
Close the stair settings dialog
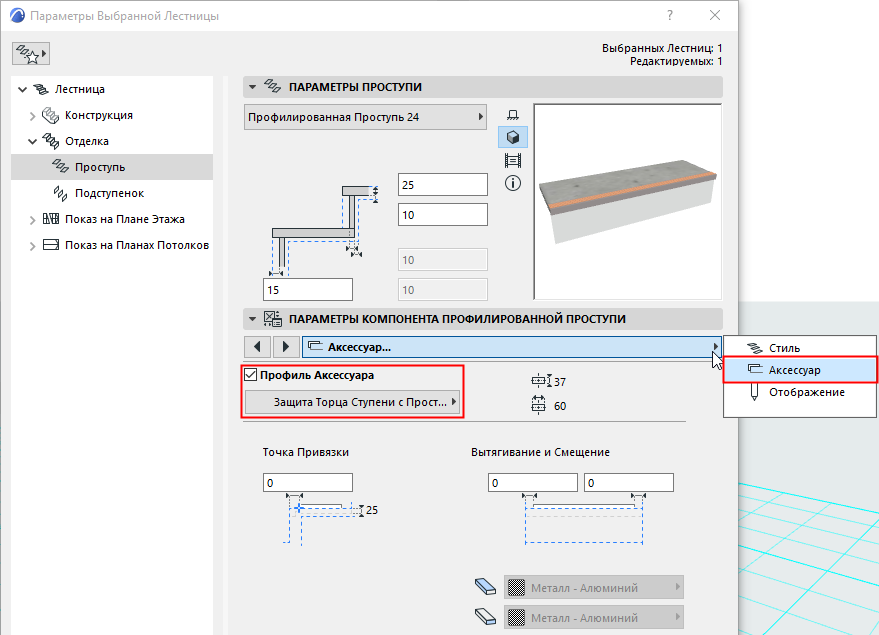715,15
